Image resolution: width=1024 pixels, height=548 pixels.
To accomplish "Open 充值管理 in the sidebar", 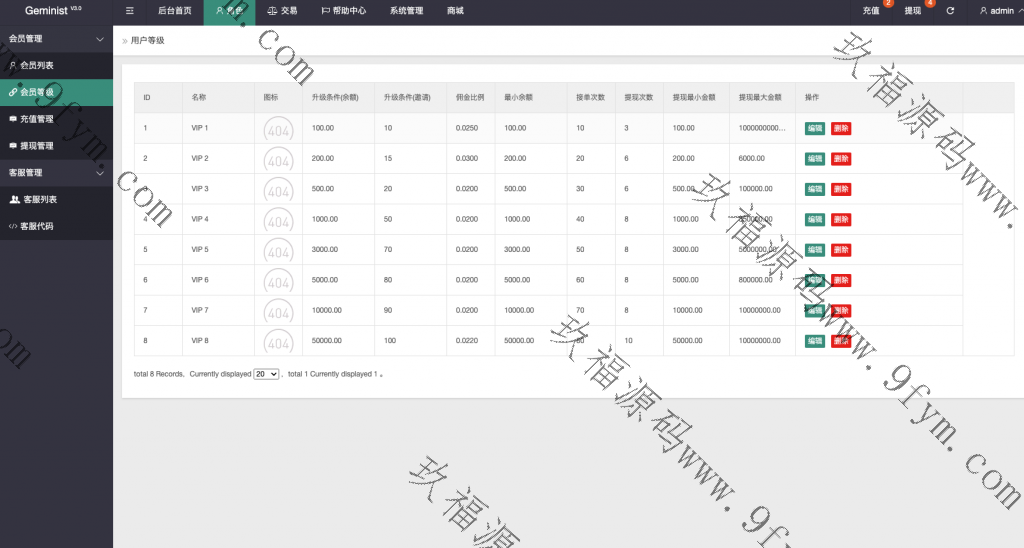I will (x=37, y=119).
